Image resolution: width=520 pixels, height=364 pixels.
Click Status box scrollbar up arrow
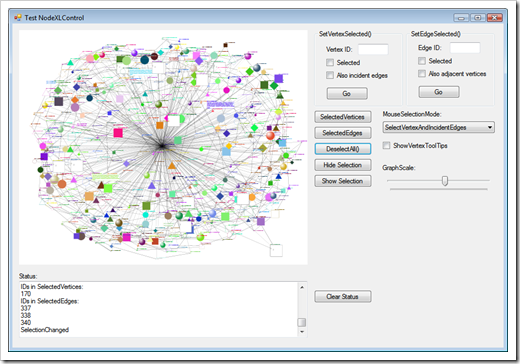click(x=302, y=287)
